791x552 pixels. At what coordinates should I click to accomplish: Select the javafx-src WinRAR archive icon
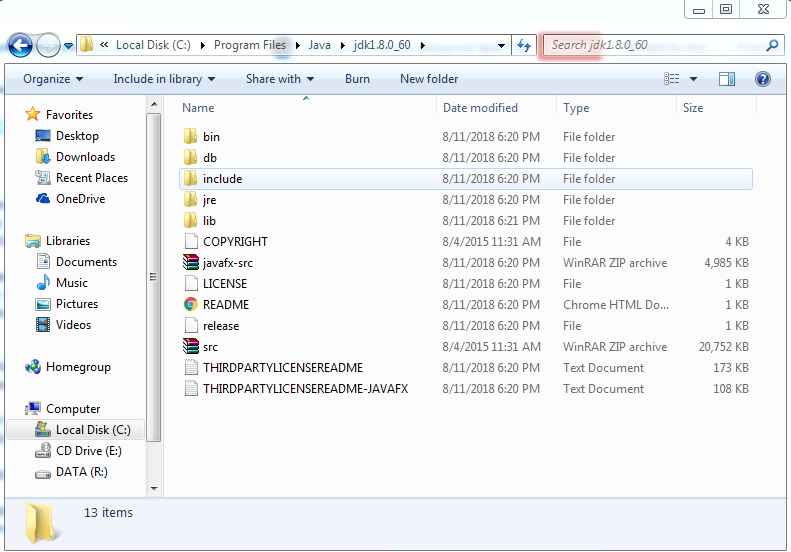(190, 262)
